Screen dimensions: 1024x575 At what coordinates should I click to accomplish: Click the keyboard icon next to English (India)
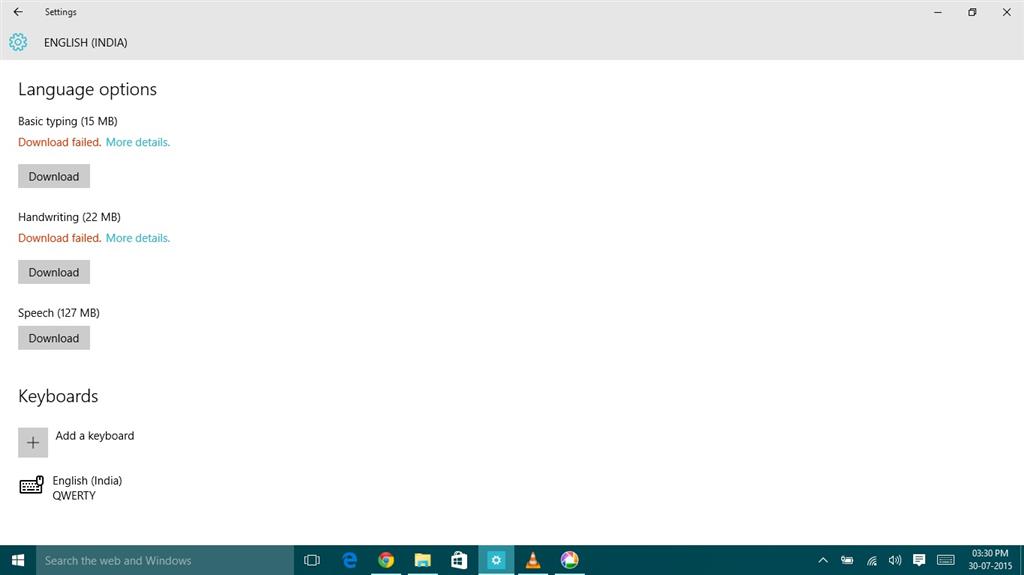31,485
